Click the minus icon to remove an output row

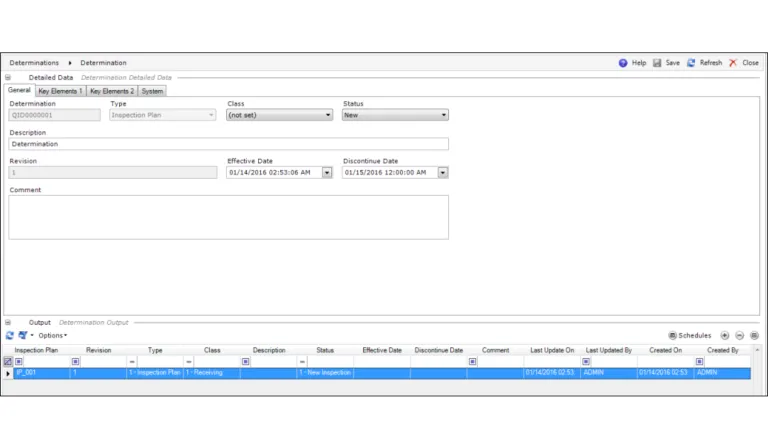[740, 336]
